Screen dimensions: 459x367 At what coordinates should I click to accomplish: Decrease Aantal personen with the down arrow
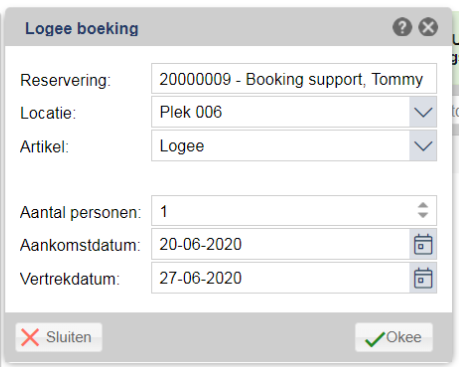coord(423,215)
